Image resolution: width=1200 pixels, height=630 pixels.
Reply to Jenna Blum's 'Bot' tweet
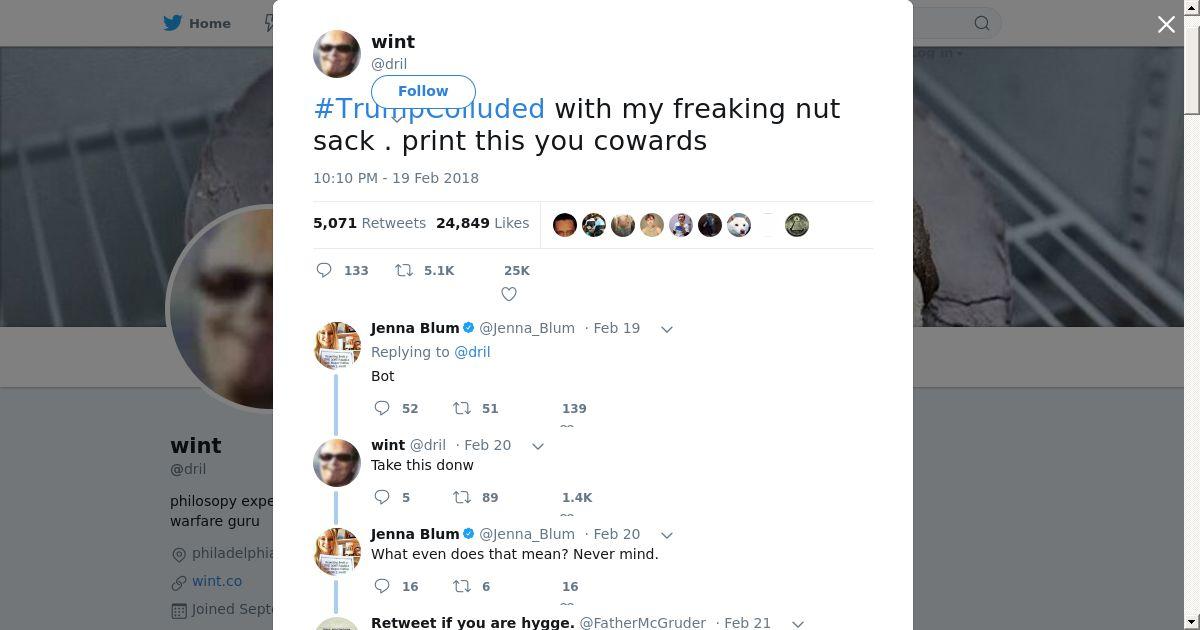tap(382, 408)
